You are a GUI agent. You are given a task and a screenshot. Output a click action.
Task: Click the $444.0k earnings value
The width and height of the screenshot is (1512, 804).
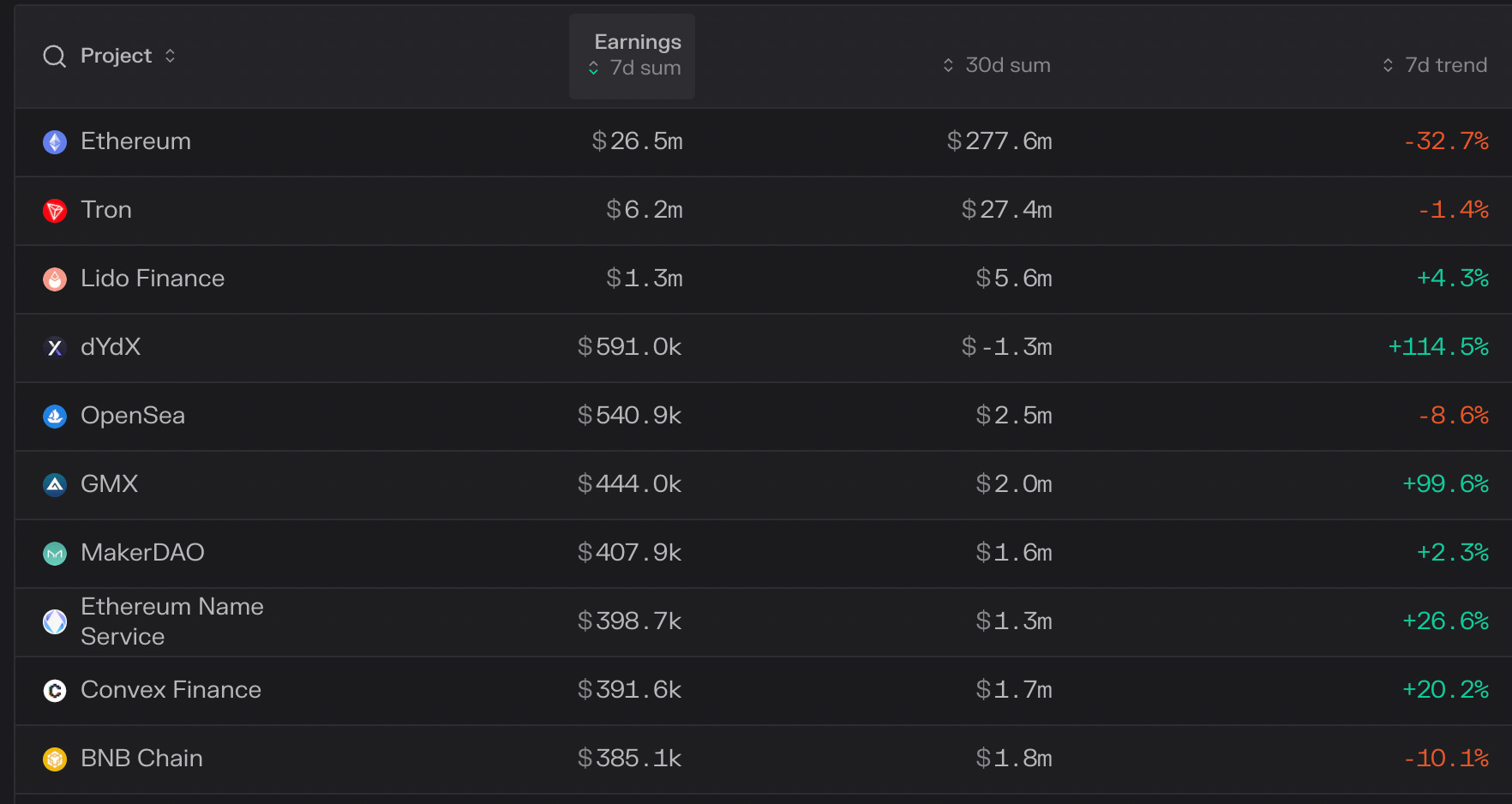pyautogui.click(x=630, y=484)
